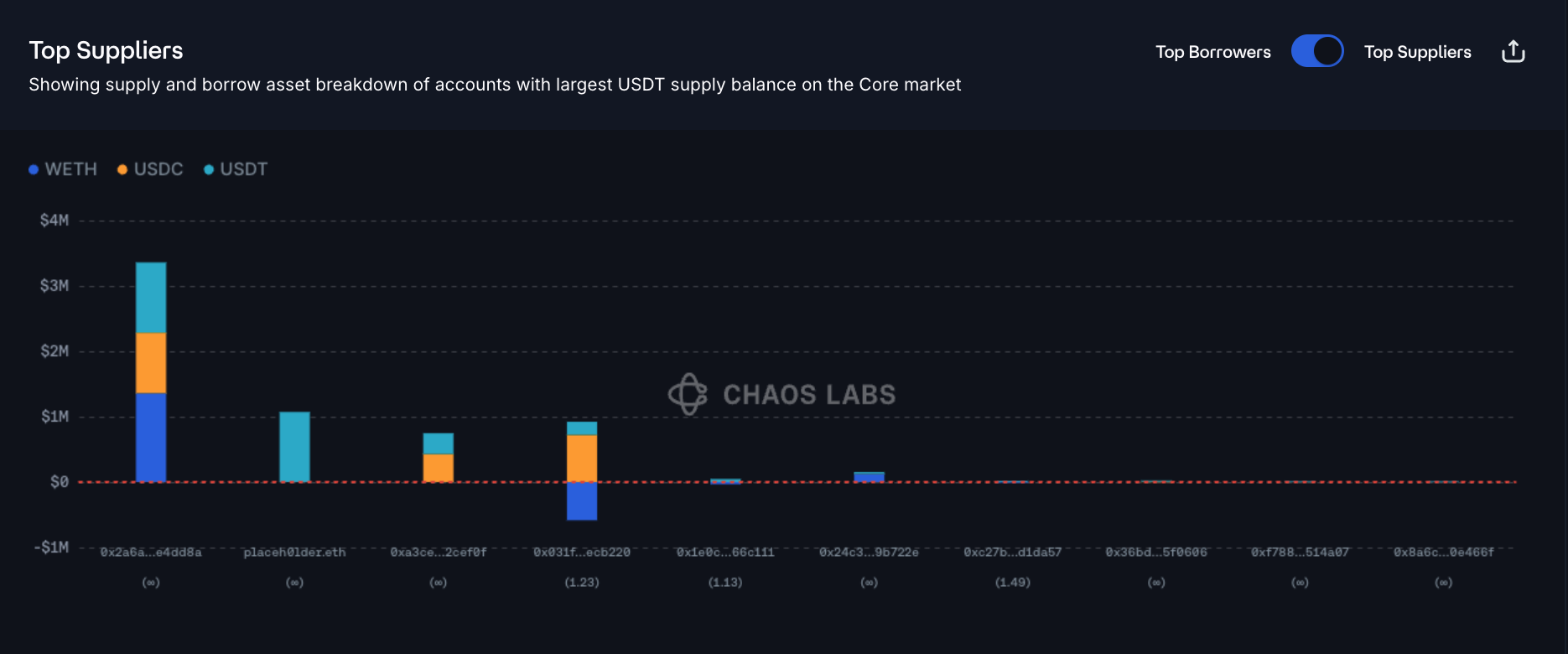
Task: Click the placeh0lder.eth account label
Action: (x=294, y=553)
